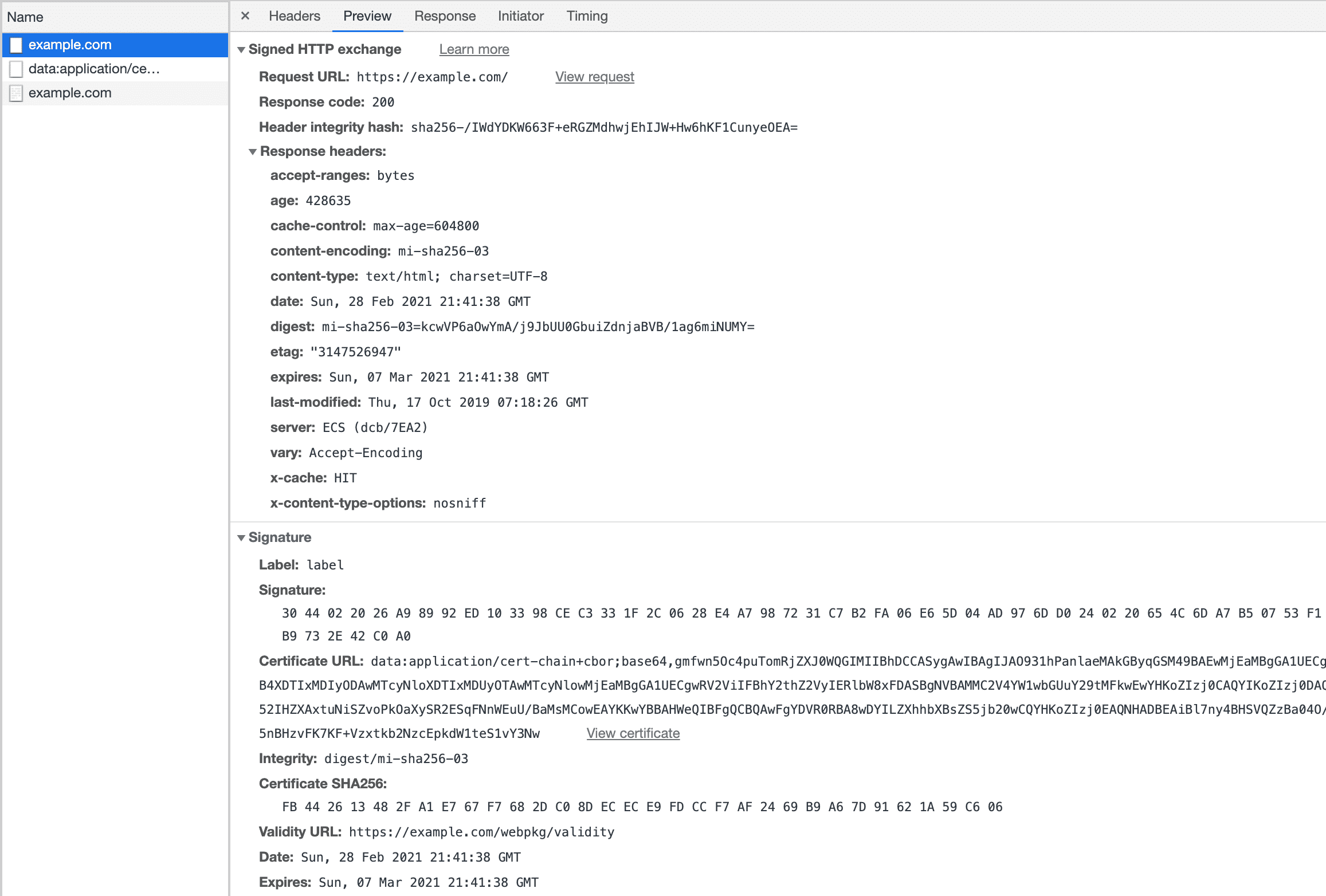Select the second example.com entry
This screenshot has width=1326, height=896.
point(71,93)
